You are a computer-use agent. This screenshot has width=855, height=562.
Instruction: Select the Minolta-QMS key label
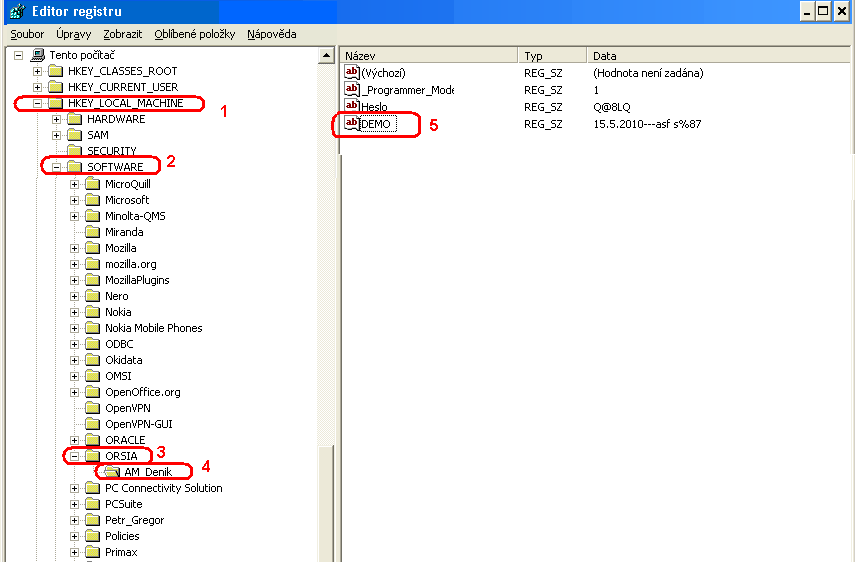135,216
